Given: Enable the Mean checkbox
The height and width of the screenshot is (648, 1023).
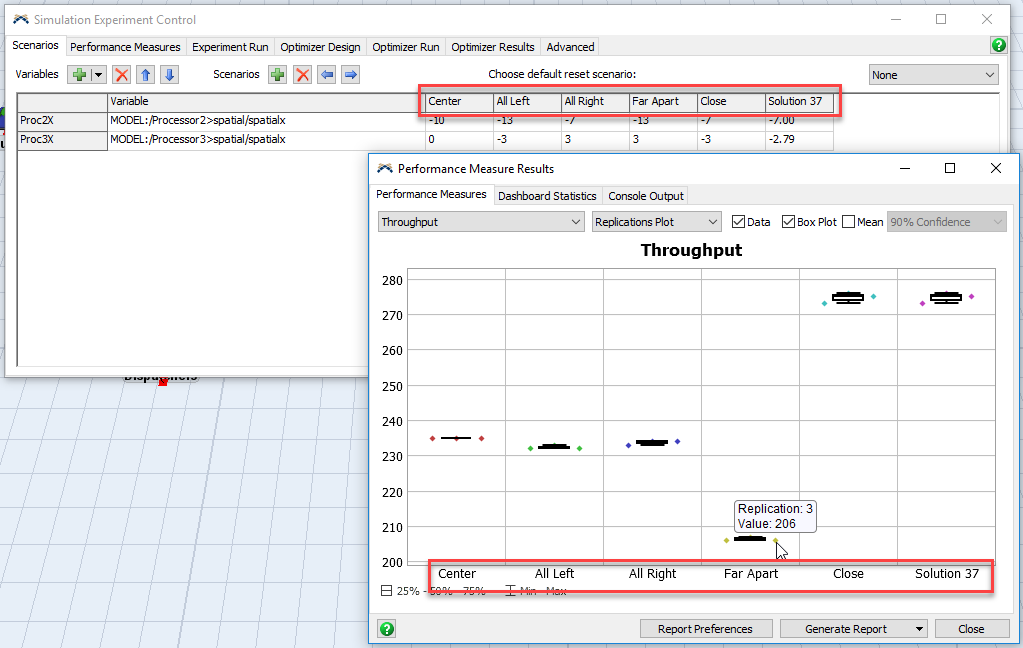Looking at the screenshot, I should [x=848, y=222].
